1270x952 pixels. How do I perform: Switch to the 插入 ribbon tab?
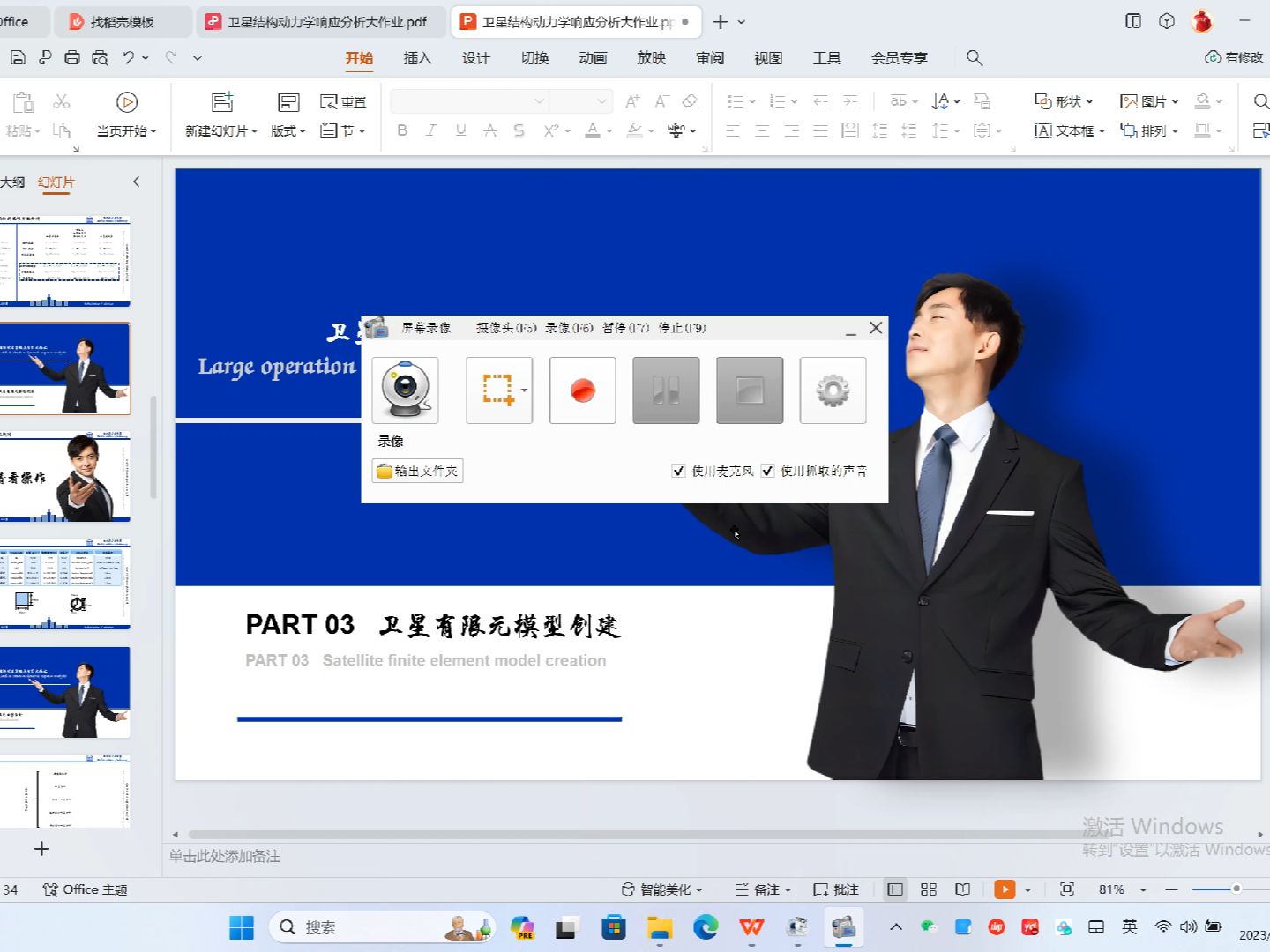click(x=416, y=58)
